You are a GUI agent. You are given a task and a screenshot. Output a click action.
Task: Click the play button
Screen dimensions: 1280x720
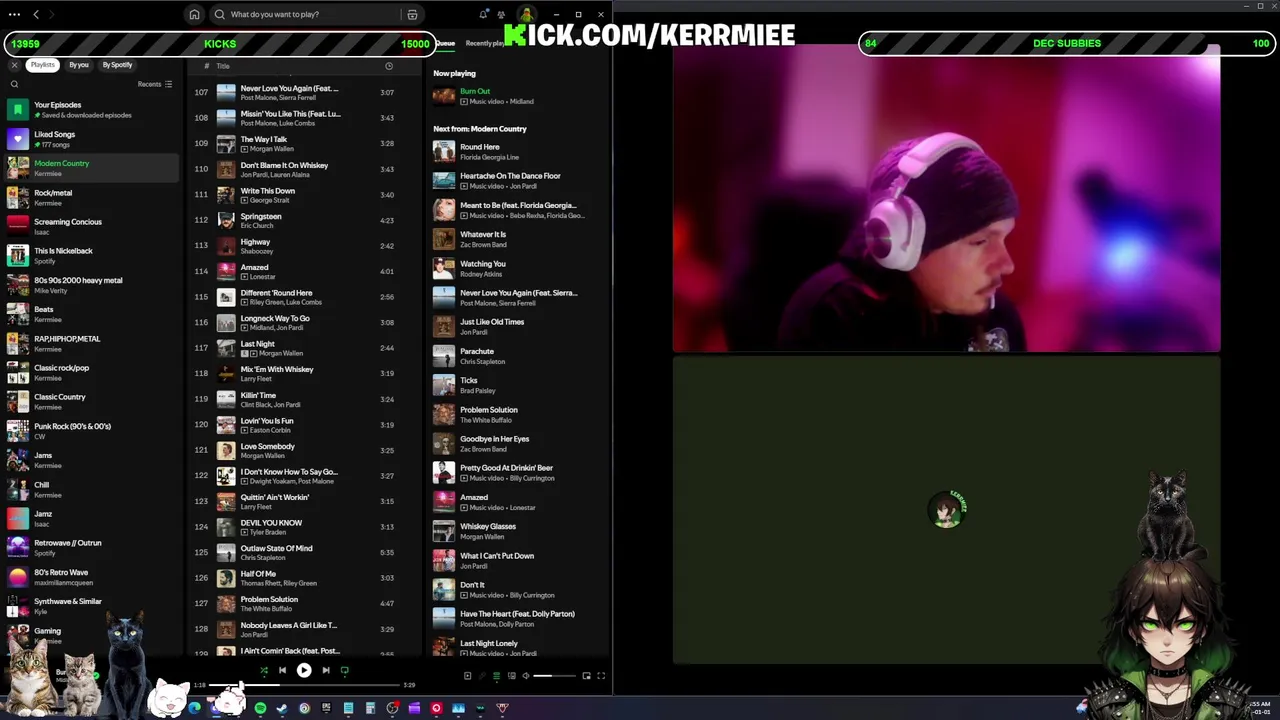click(x=304, y=671)
